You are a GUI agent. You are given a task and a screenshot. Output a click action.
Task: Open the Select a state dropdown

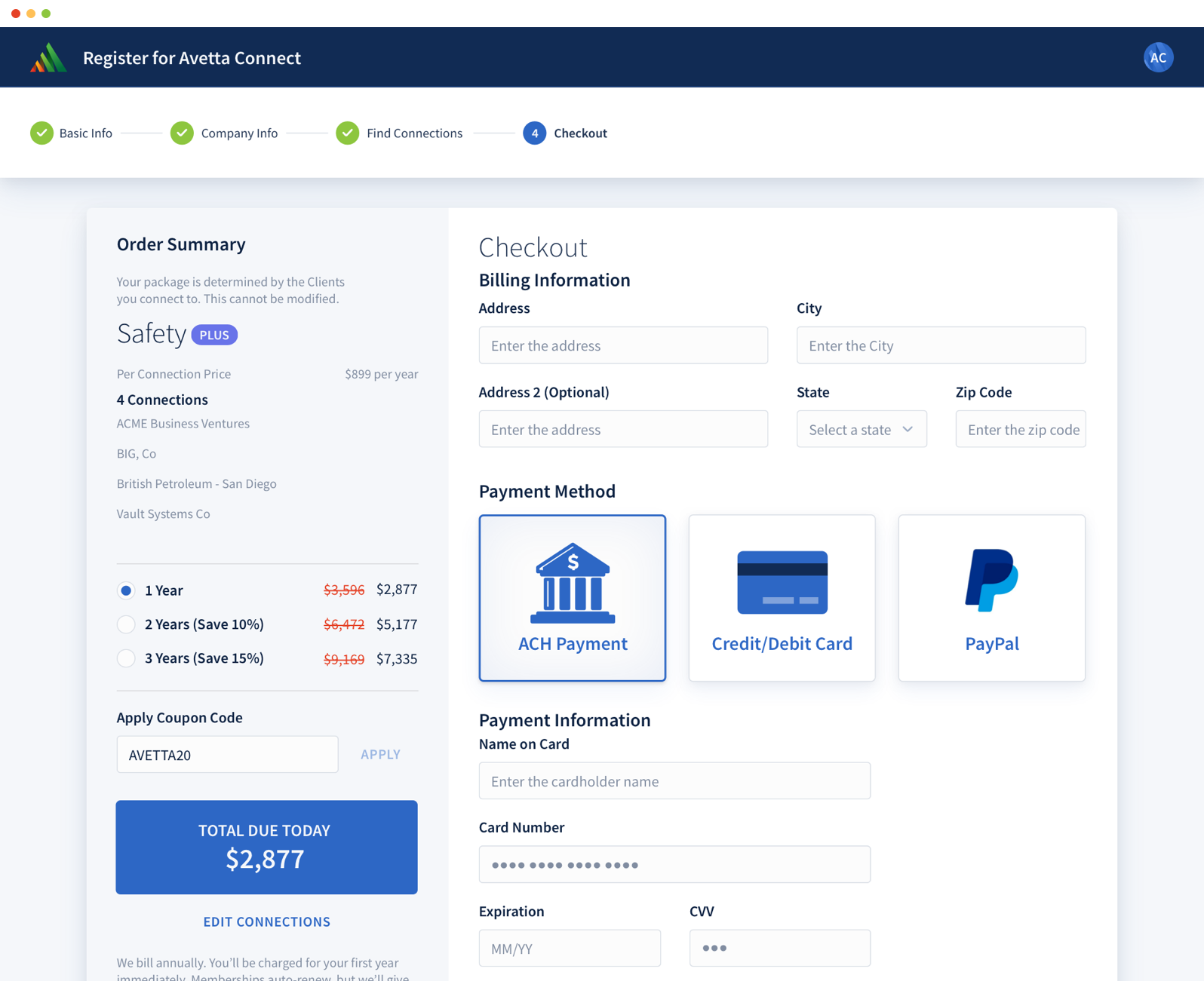coord(862,429)
